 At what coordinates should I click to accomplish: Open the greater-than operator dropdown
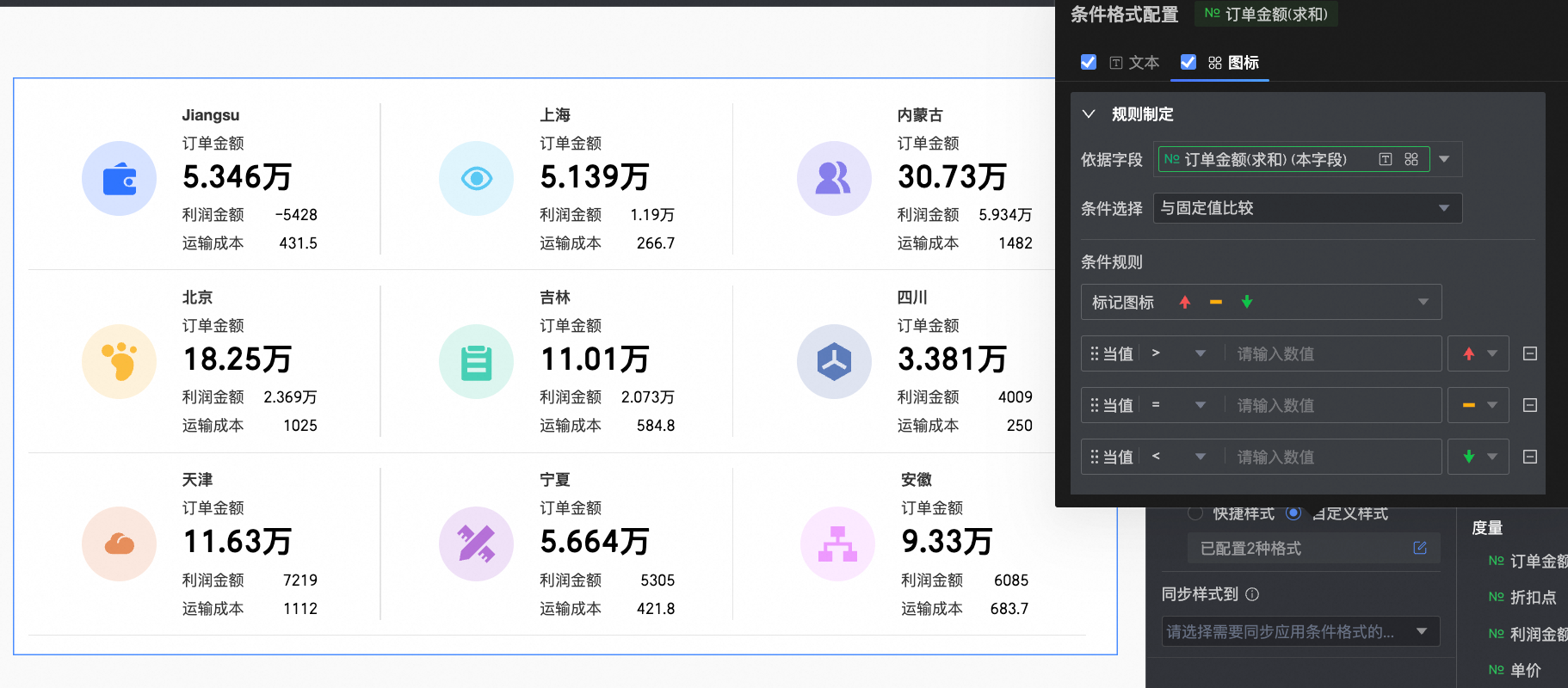point(1179,353)
